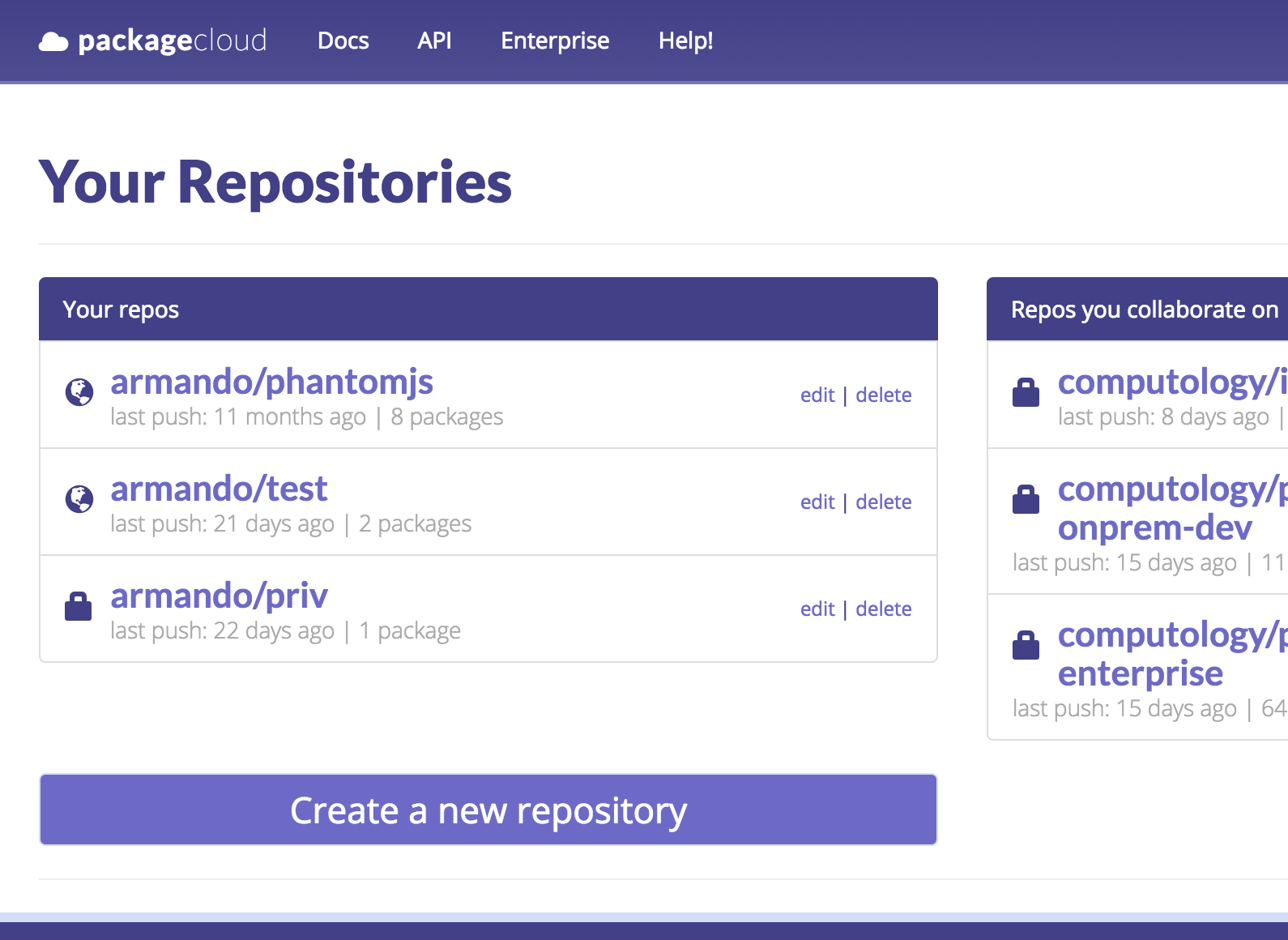Viewport: 1288px width, 940px height.
Task: Click 'Repos you collaborate on' header
Action: coord(1145,310)
